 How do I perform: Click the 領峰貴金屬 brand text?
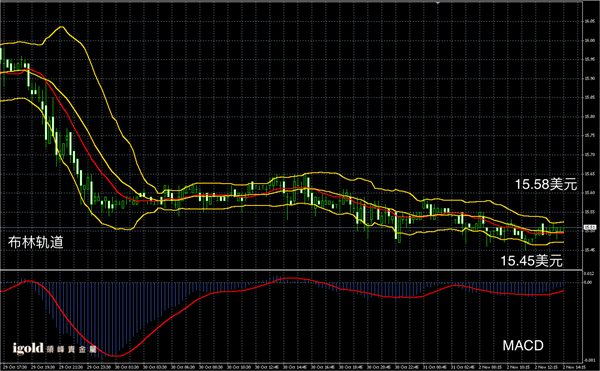click(x=71, y=349)
